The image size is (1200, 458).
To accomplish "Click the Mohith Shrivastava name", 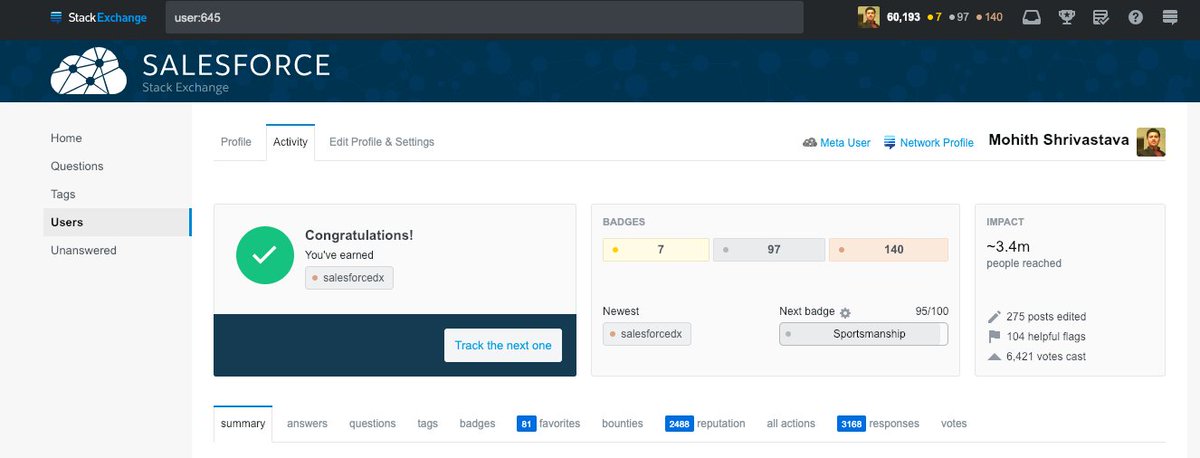I will tap(1059, 141).
